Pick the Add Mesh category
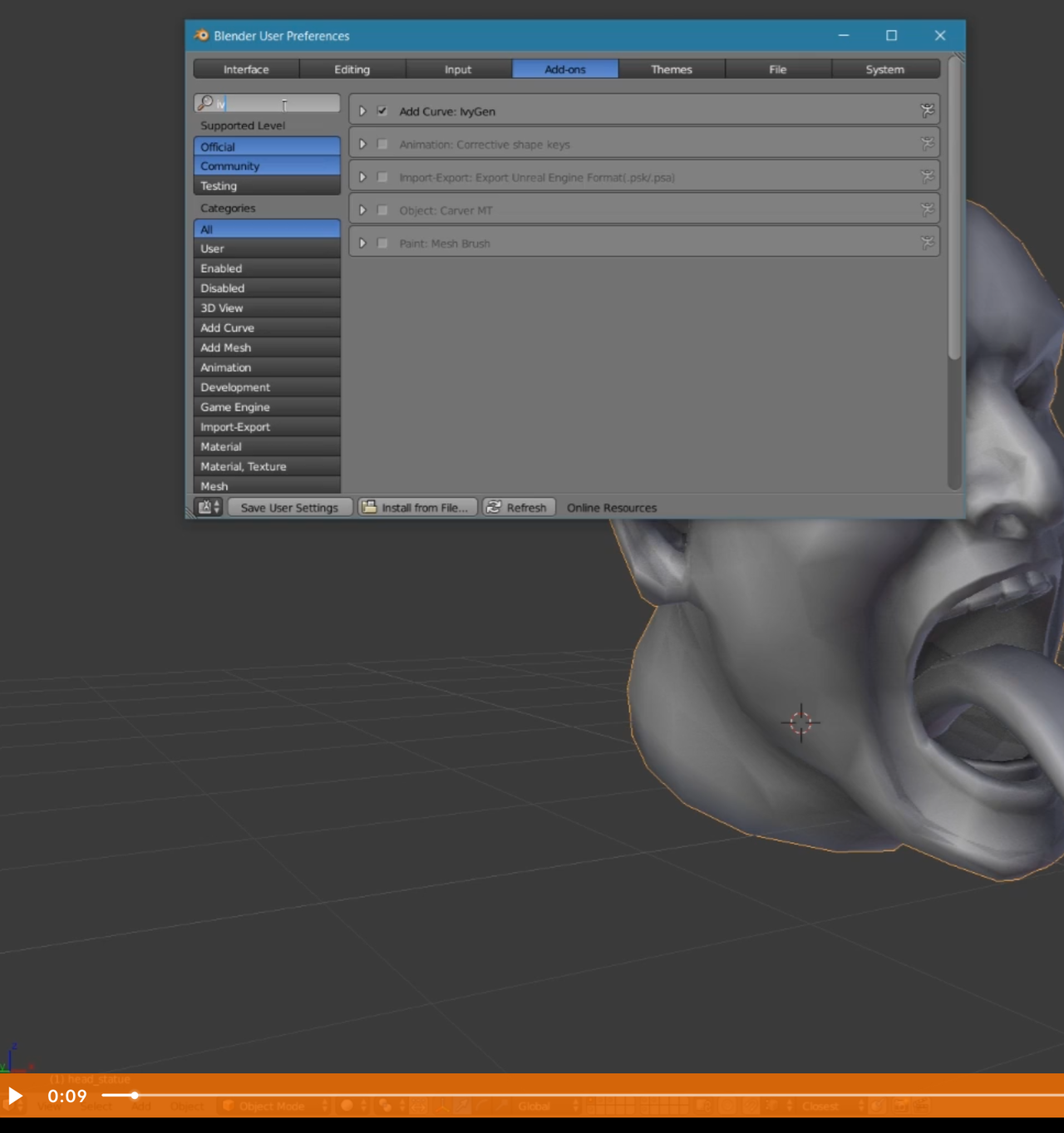The height and width of the screenshot is (1133, 1064). 267,347
